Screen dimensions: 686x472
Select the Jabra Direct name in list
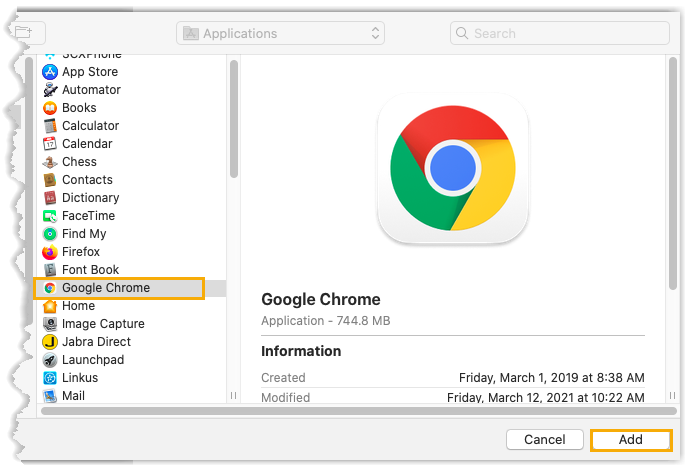(96, 342)
